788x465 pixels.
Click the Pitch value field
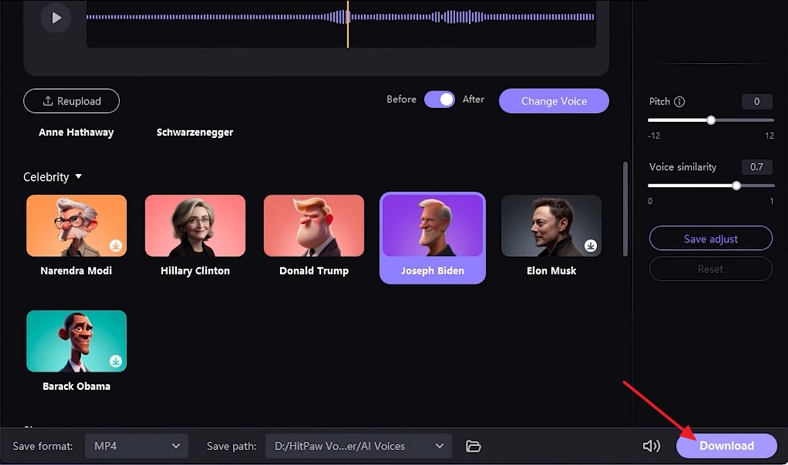(757, 102)
